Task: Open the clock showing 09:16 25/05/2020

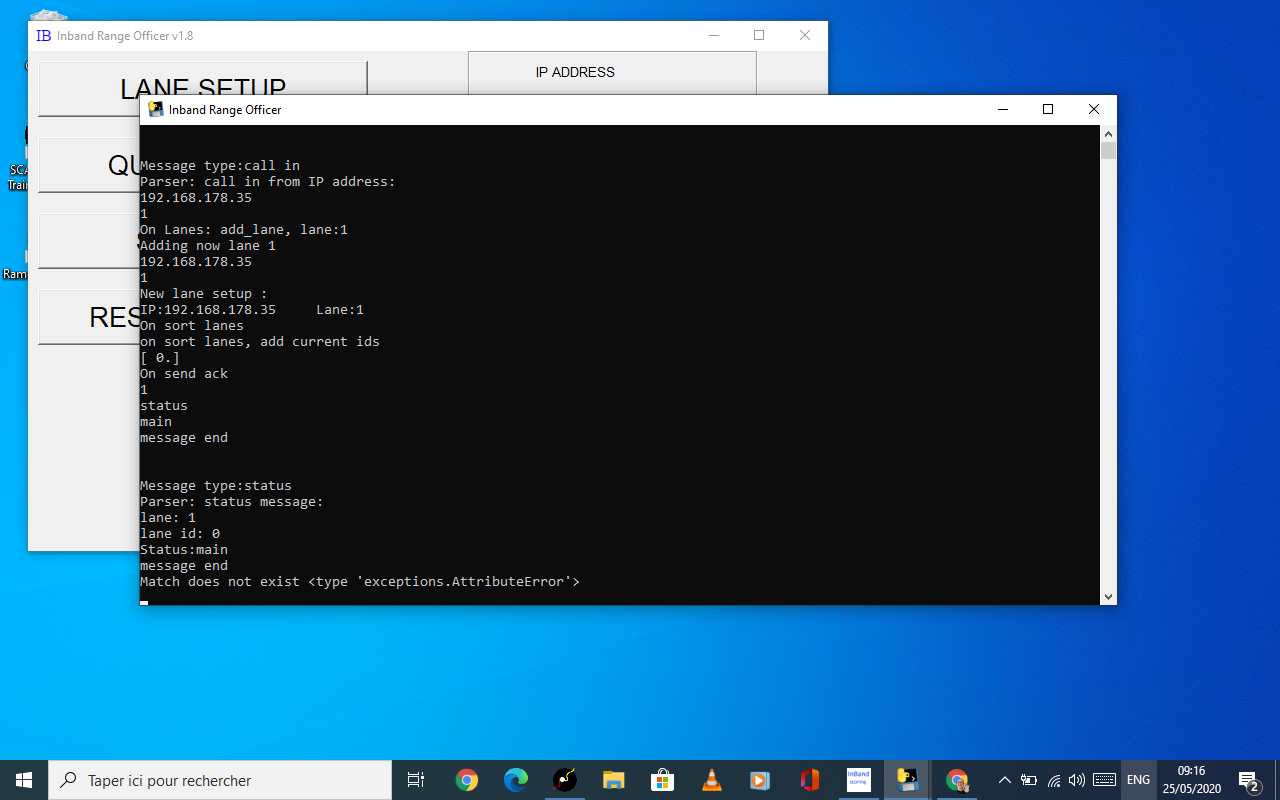Action: tap(1191, 780)
